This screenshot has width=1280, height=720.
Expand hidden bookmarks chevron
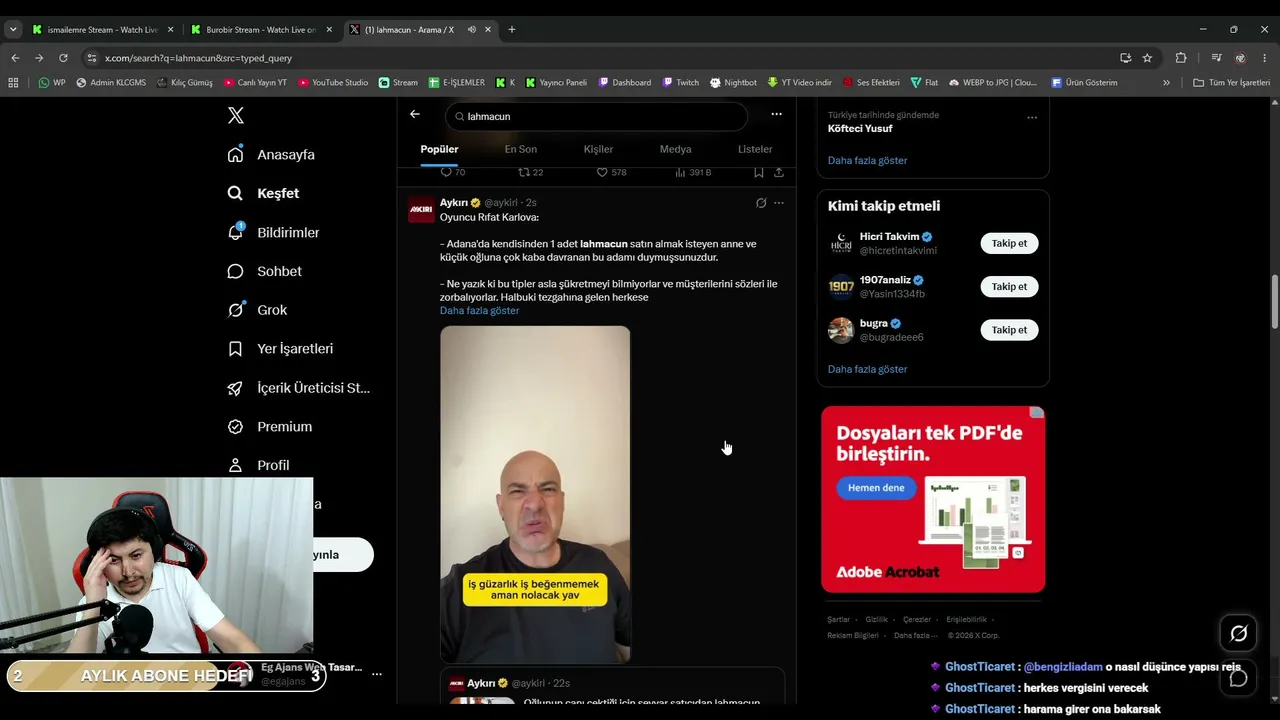coord(1166,83)
